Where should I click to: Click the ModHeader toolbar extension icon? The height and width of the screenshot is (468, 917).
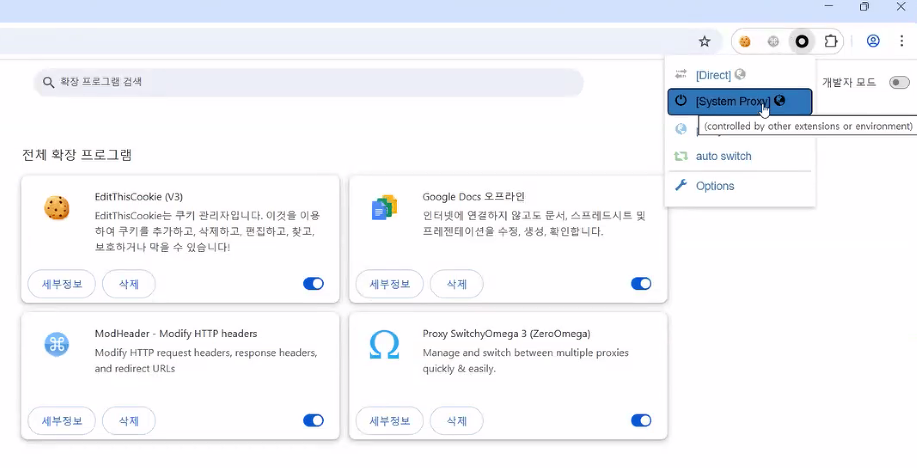click(x=773, y=42)
